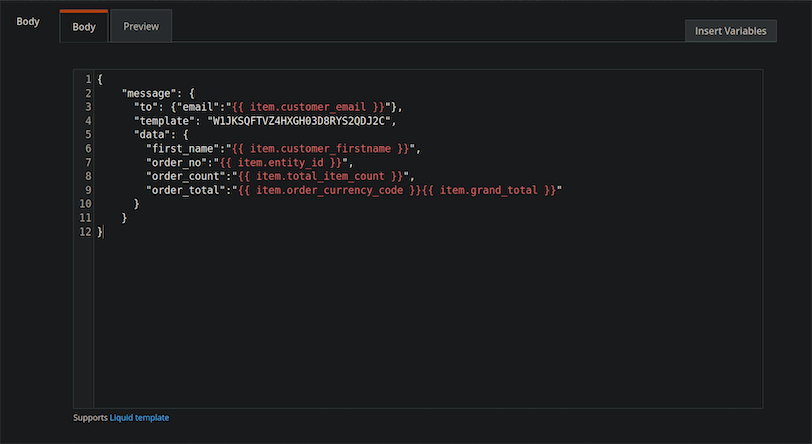Screen dimensions: 812x444
Task: Click the "order_count" key text
Action: (185, 176)
